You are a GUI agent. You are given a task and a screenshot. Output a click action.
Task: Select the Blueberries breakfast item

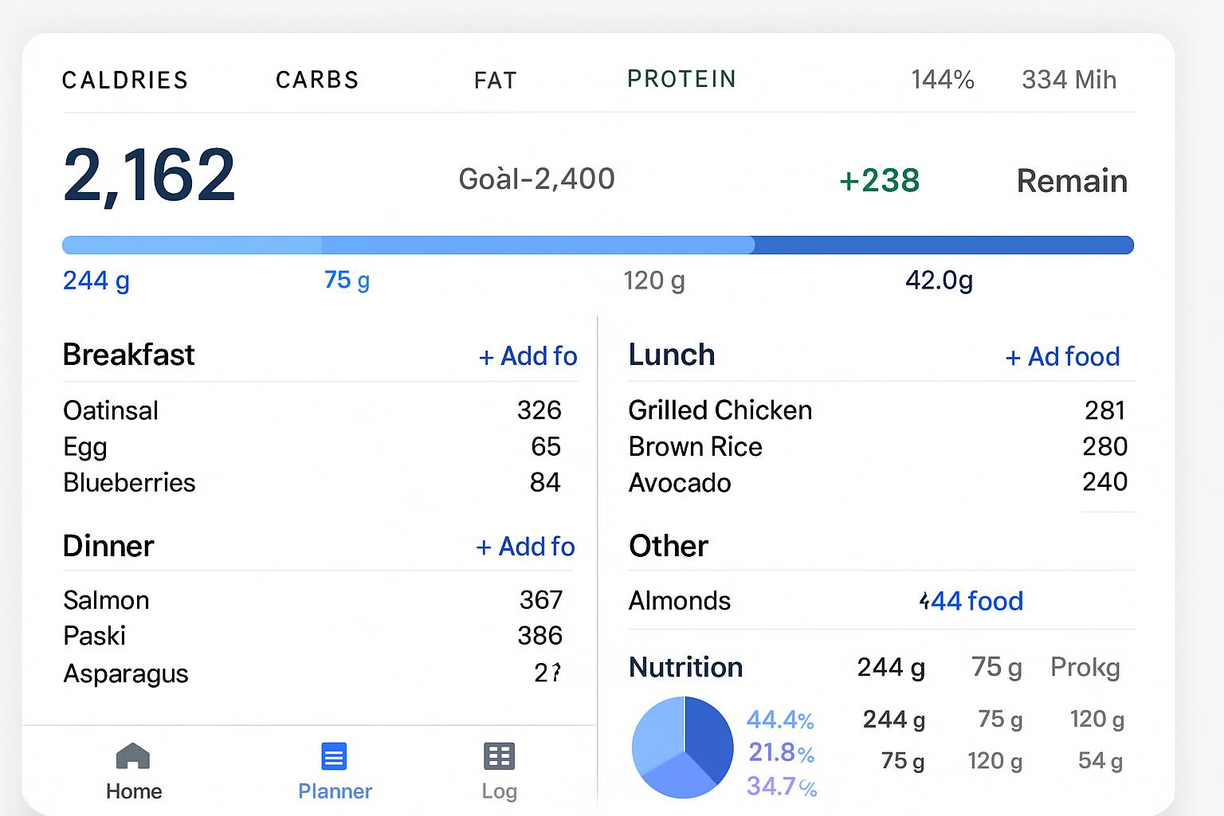[129, 483]
